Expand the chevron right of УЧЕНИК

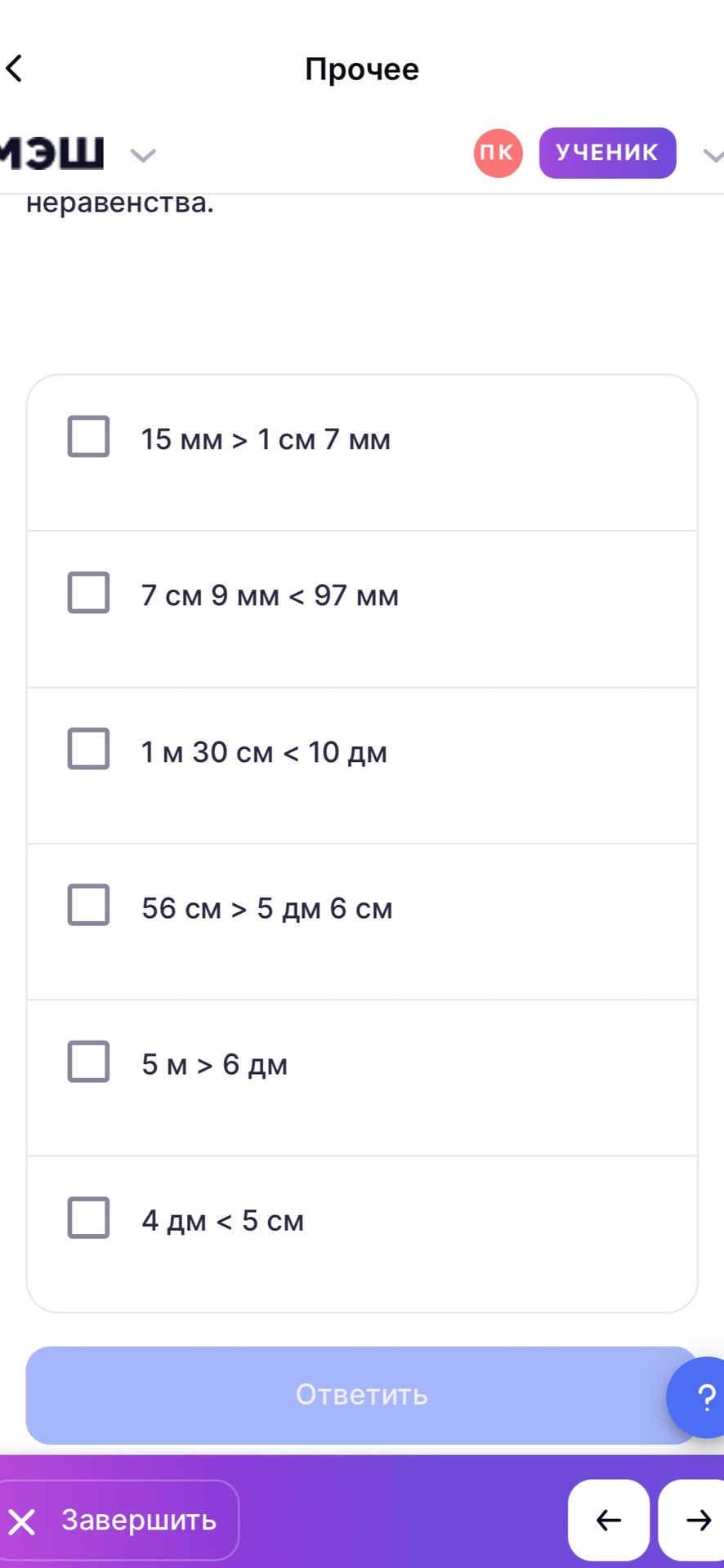click(713, 154)
